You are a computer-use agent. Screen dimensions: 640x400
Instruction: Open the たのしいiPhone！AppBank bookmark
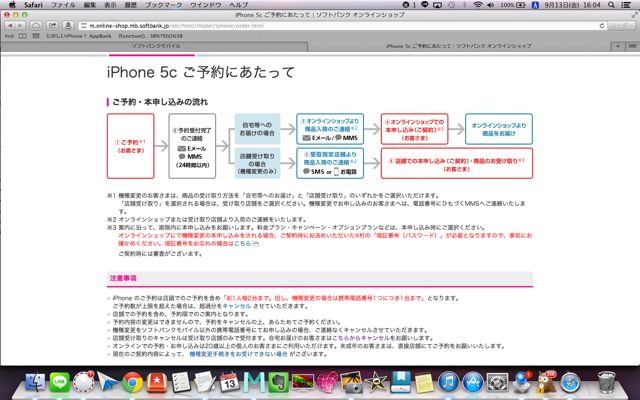[x=79, y=36]
